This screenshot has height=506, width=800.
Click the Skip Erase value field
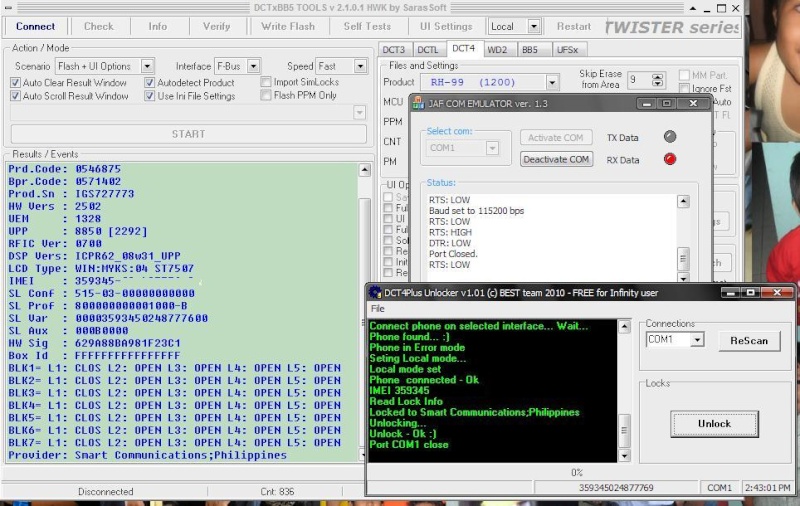coord(639,80)
